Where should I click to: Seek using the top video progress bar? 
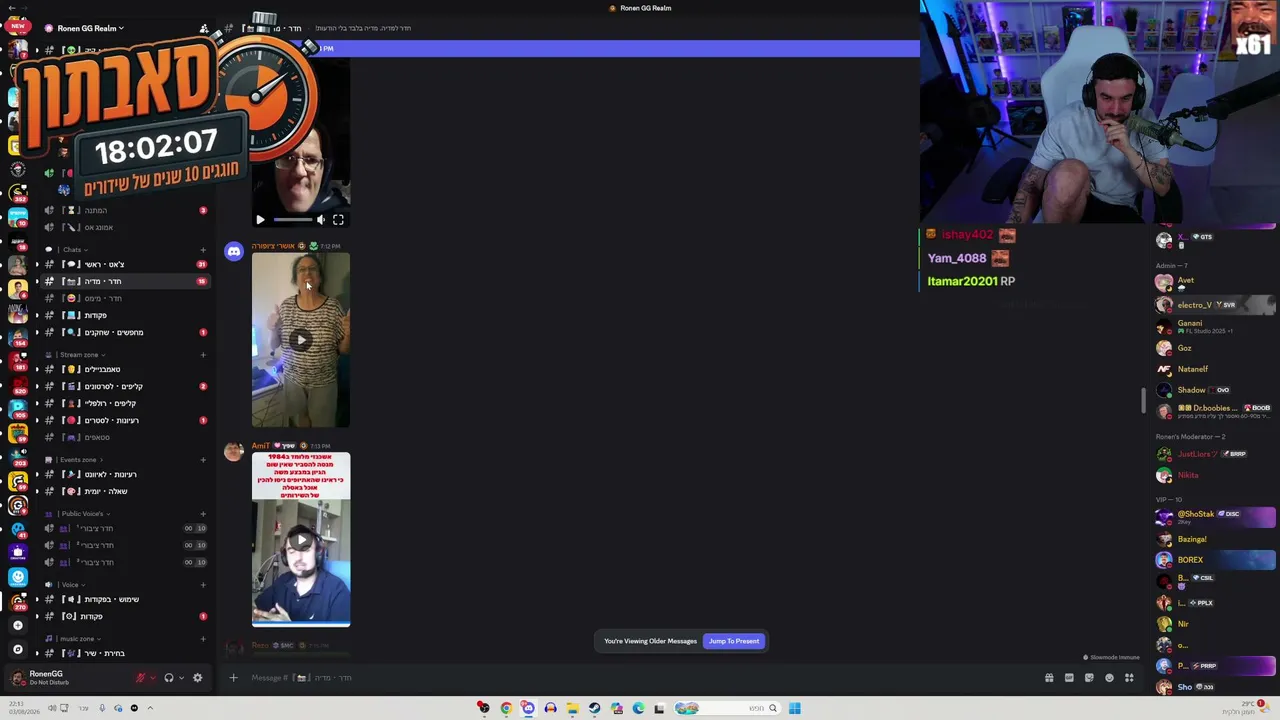293,220
